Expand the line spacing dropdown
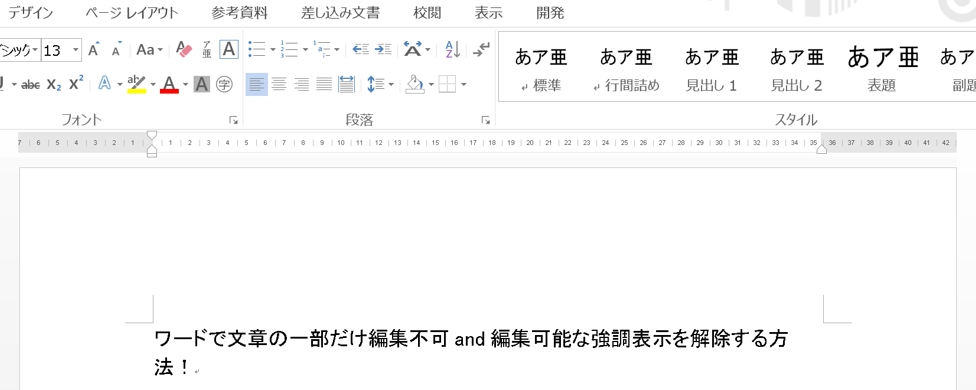Screen dimensions: 976x390 point(391,84)
